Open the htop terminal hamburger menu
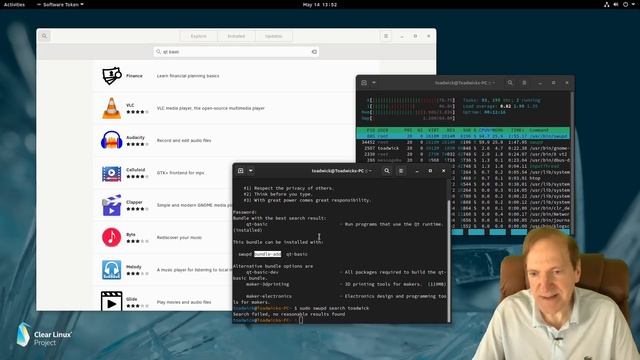Viewport: 640px width, 360px height. click(x=524, y=83)
